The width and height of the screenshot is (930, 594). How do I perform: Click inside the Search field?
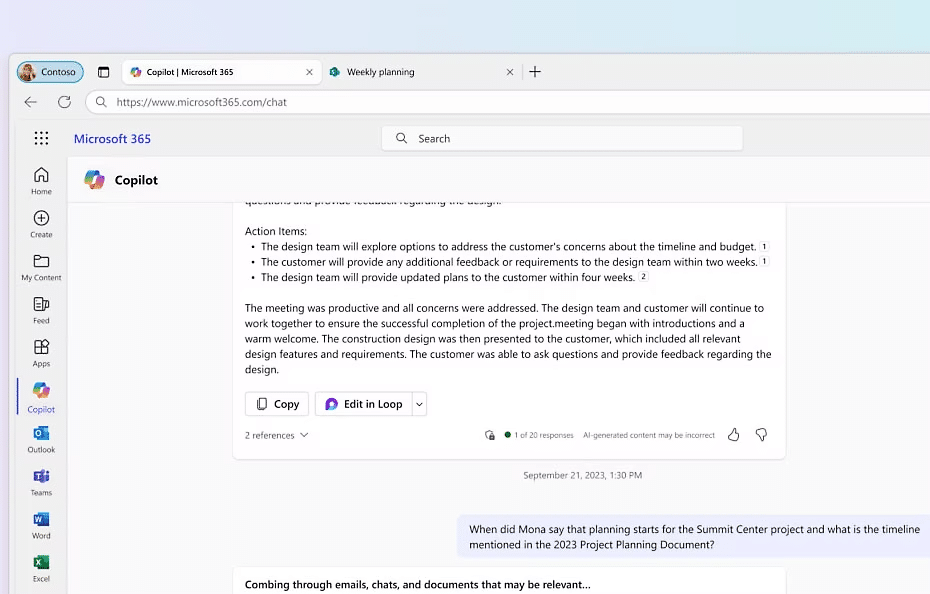click(x=560, y=138)
